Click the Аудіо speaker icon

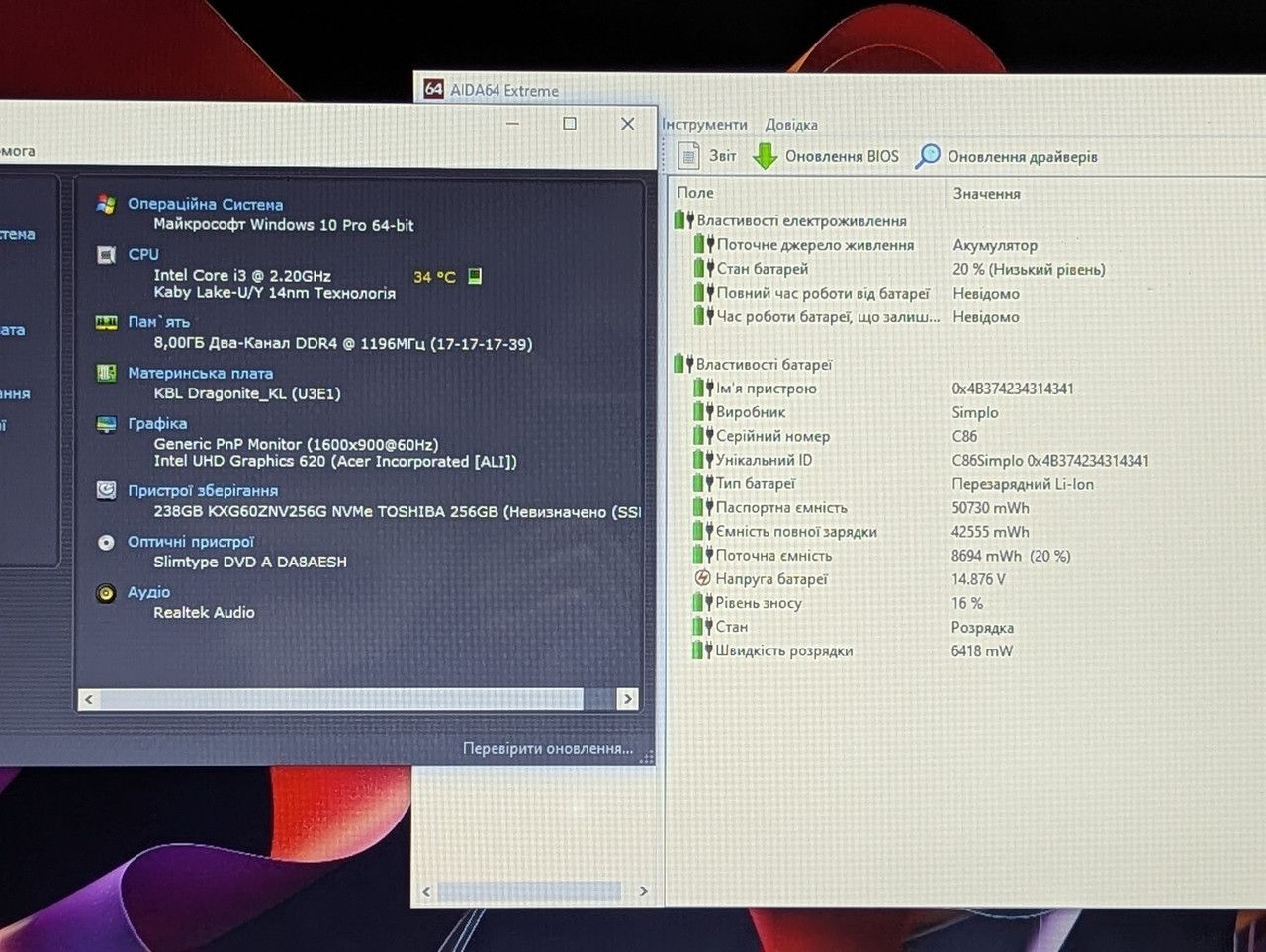coord(106,593)
